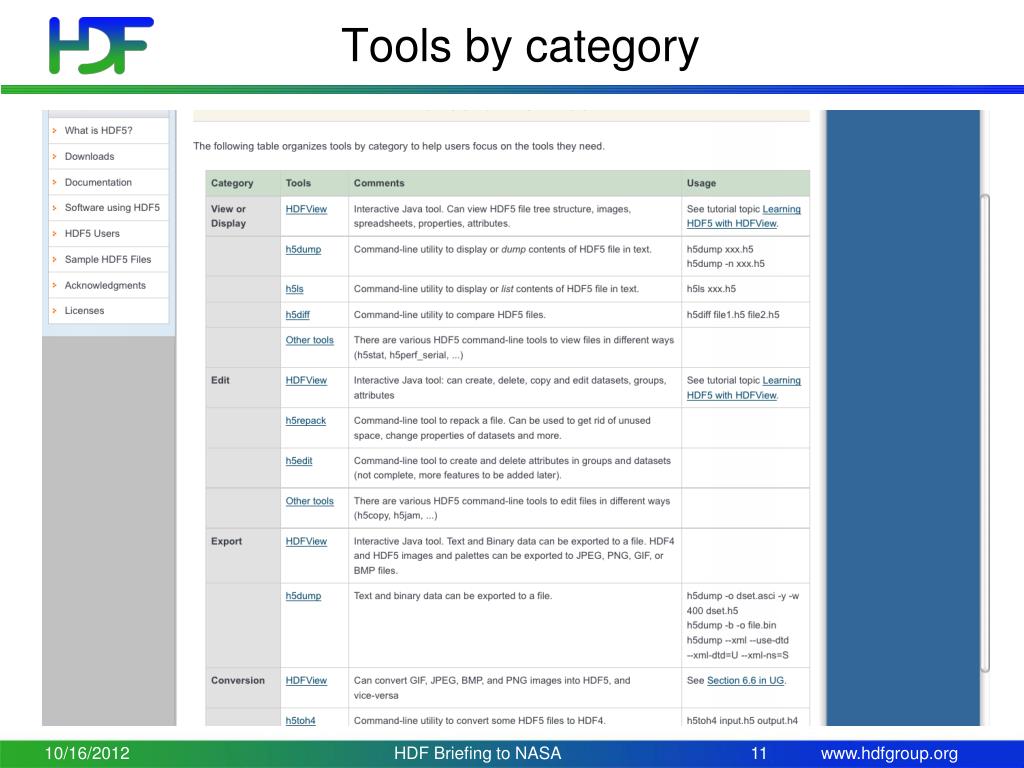Image resolution: width=1024 pixels, height=768 pixels.
Task: Open 'Learning HDF5 with HDFView' in View or Display row
Action: coord(744,216)
